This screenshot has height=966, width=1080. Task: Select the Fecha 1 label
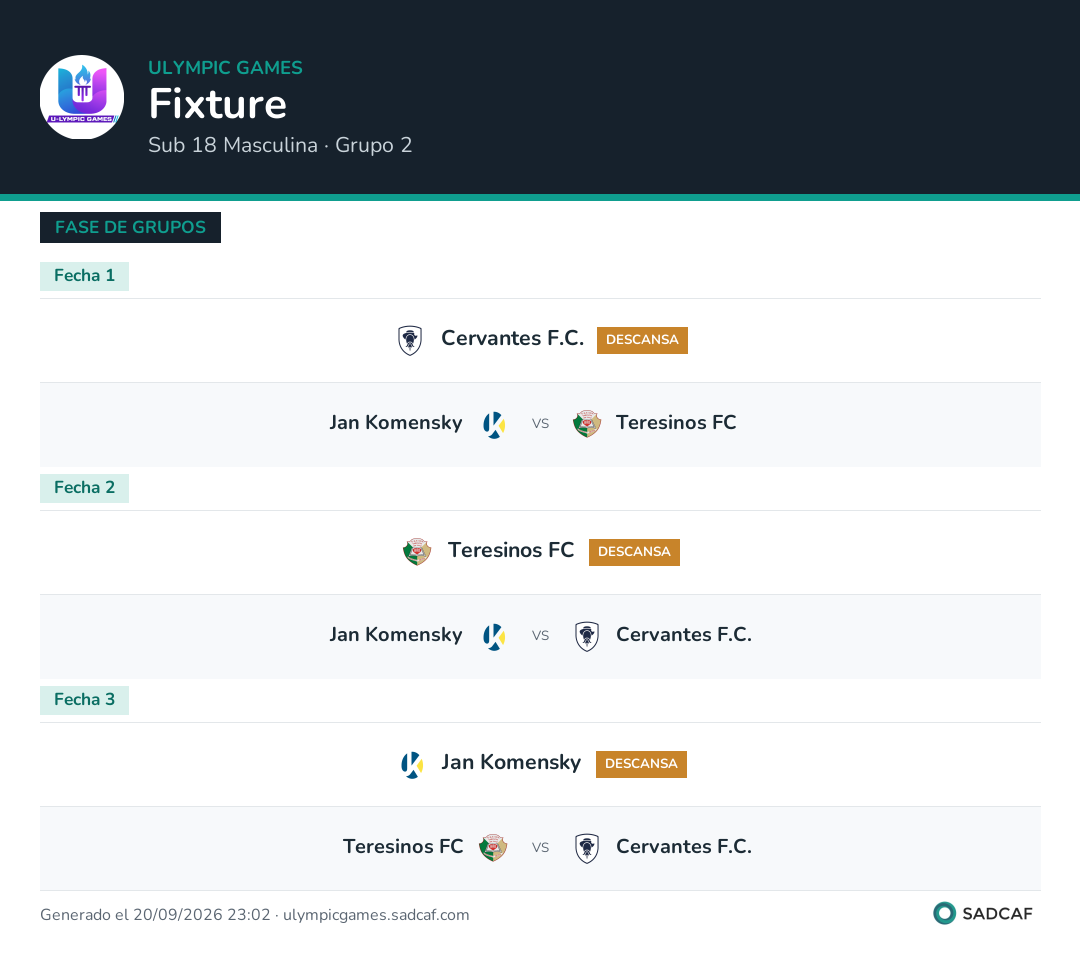(84, 276)
